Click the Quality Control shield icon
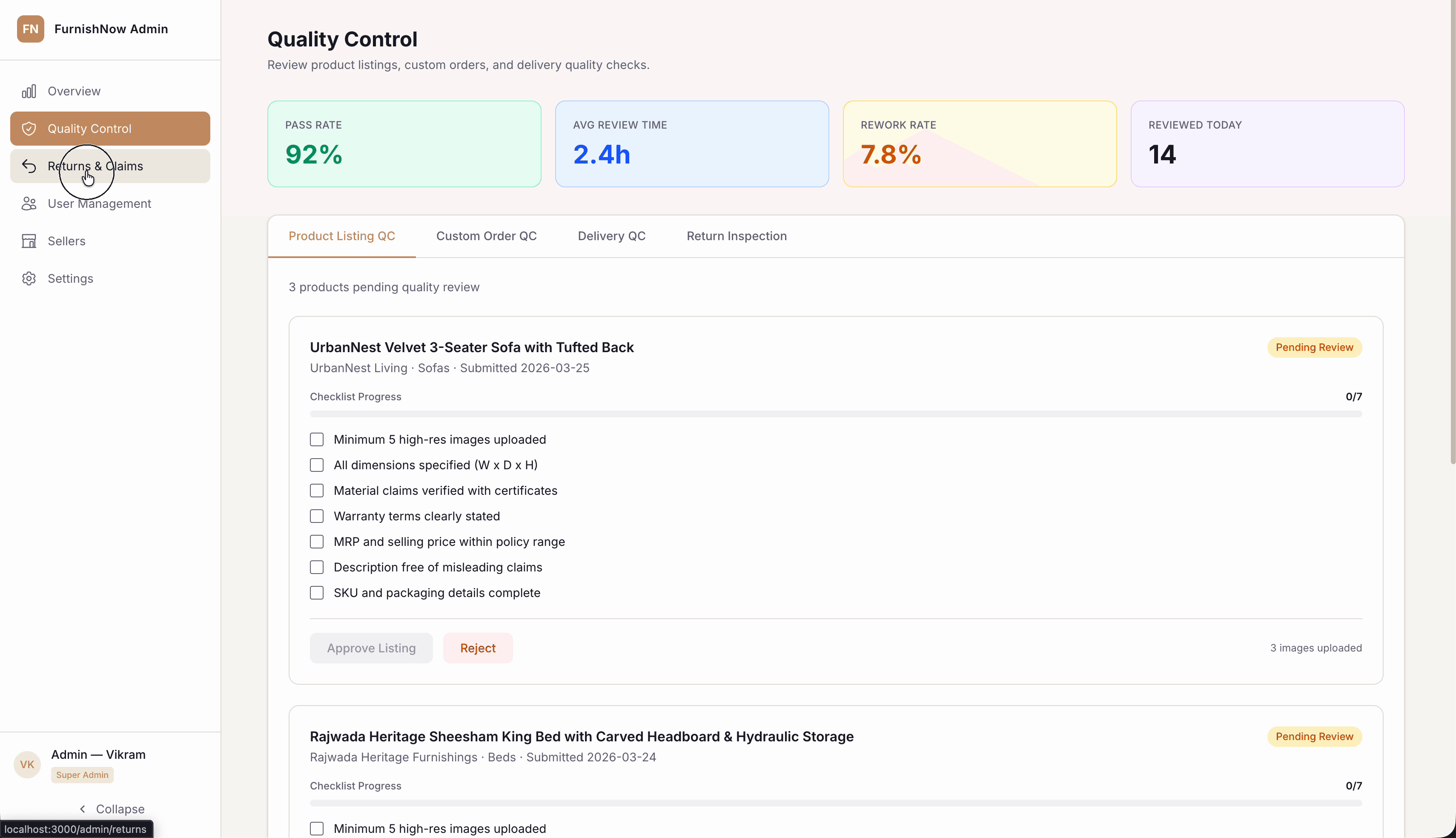1456x838 pixels. [x=28, y=128]
